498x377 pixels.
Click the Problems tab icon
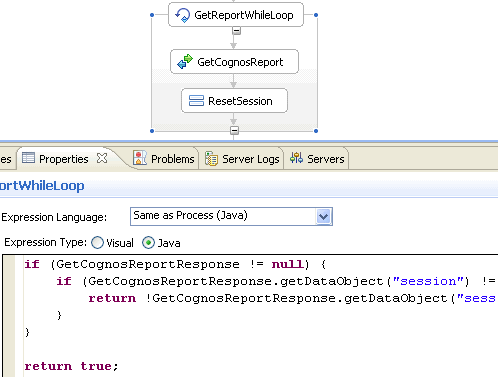point(140,158)
